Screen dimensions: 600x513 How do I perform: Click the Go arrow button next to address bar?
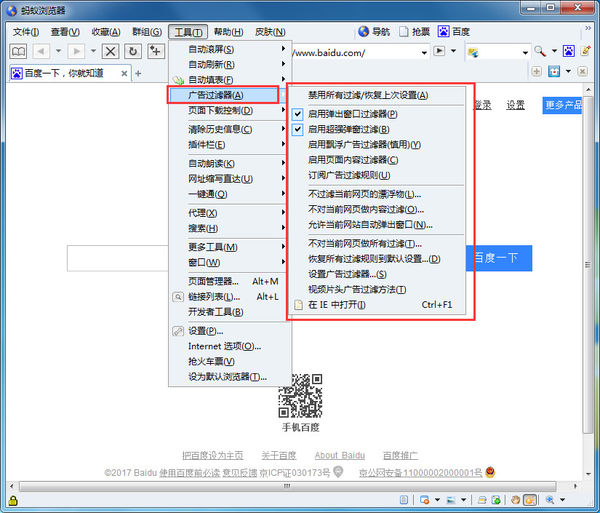(439, 51)
